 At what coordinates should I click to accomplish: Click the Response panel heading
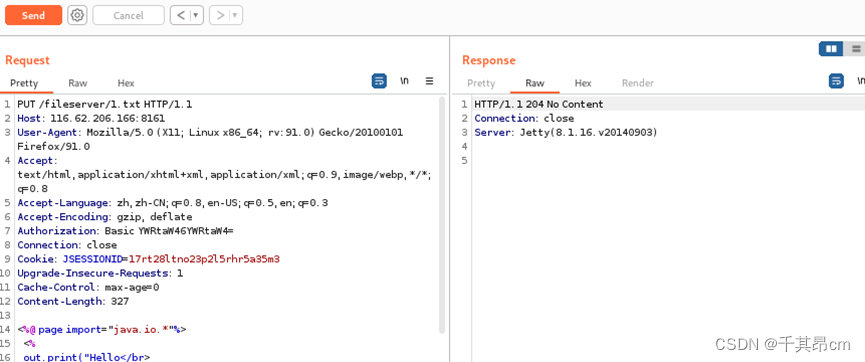489,60
